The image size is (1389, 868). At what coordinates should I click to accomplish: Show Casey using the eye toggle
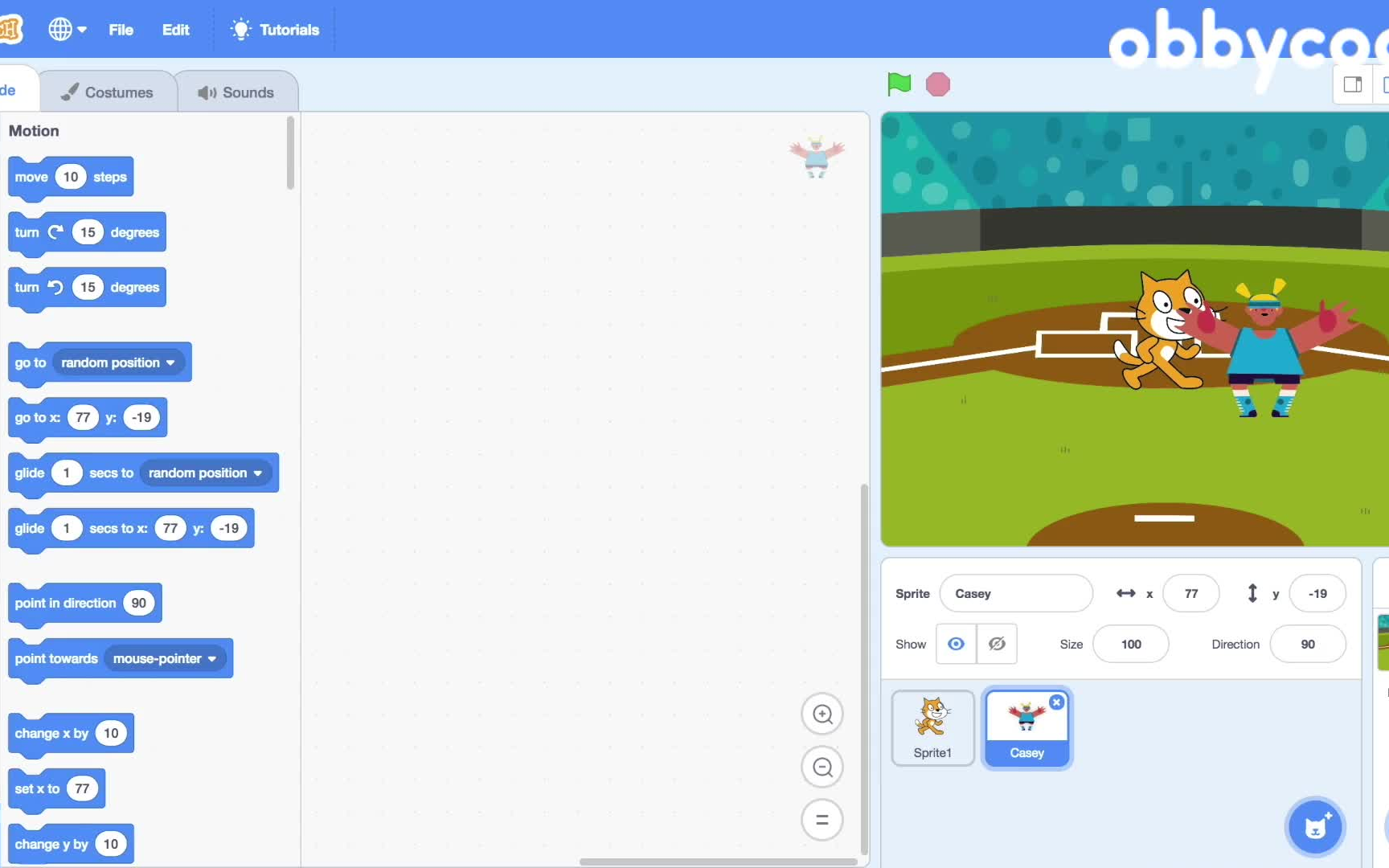(x=956, y=644)
